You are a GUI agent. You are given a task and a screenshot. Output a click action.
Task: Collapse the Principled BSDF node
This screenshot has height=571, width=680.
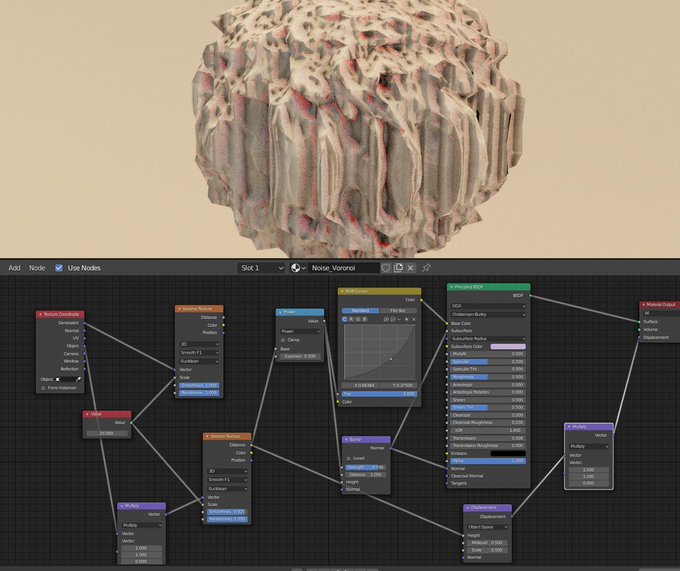(451, 287)
